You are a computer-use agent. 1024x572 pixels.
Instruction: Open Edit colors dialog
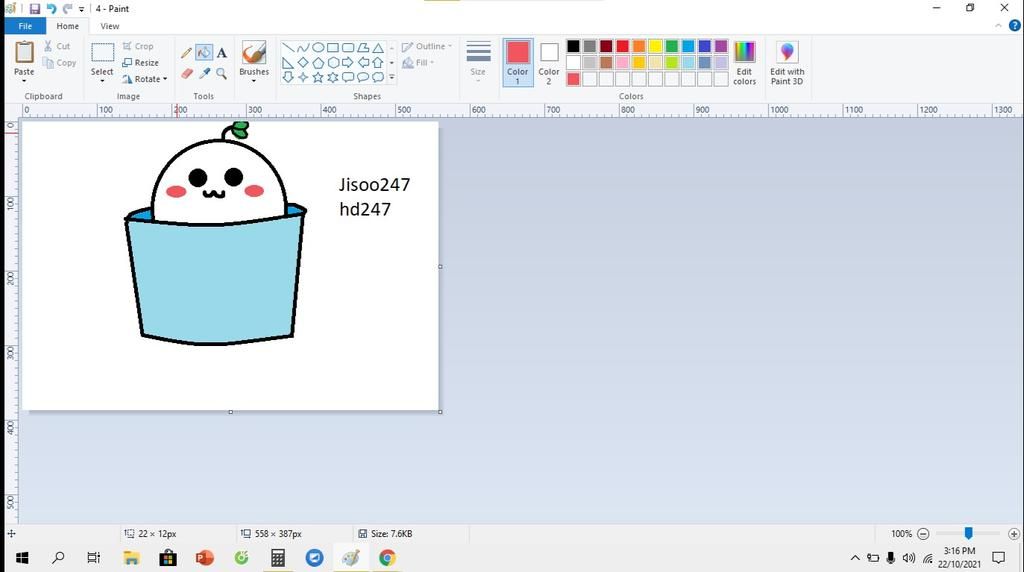coord(744,63)
